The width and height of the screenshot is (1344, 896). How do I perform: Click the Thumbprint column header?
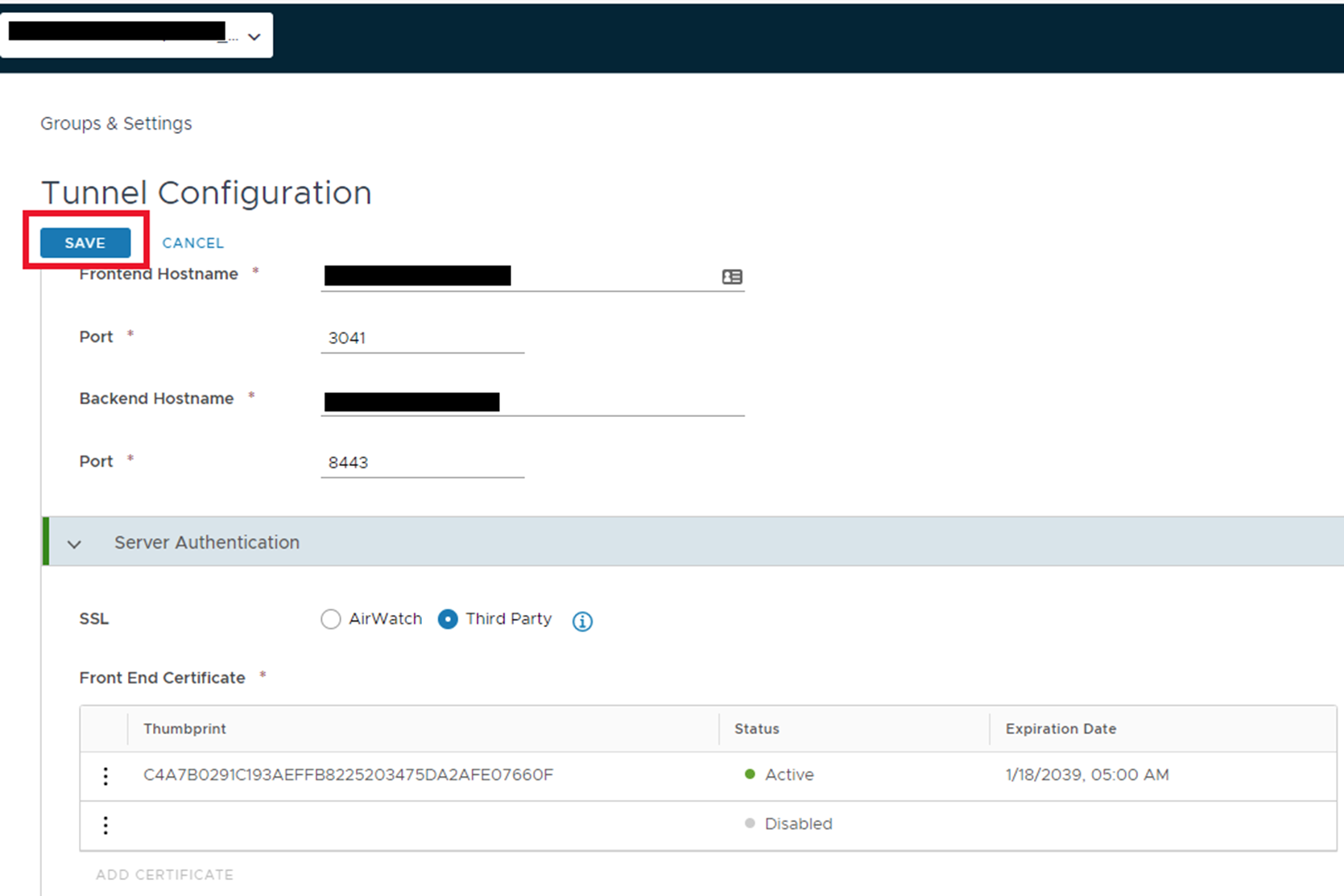[184, 729]
